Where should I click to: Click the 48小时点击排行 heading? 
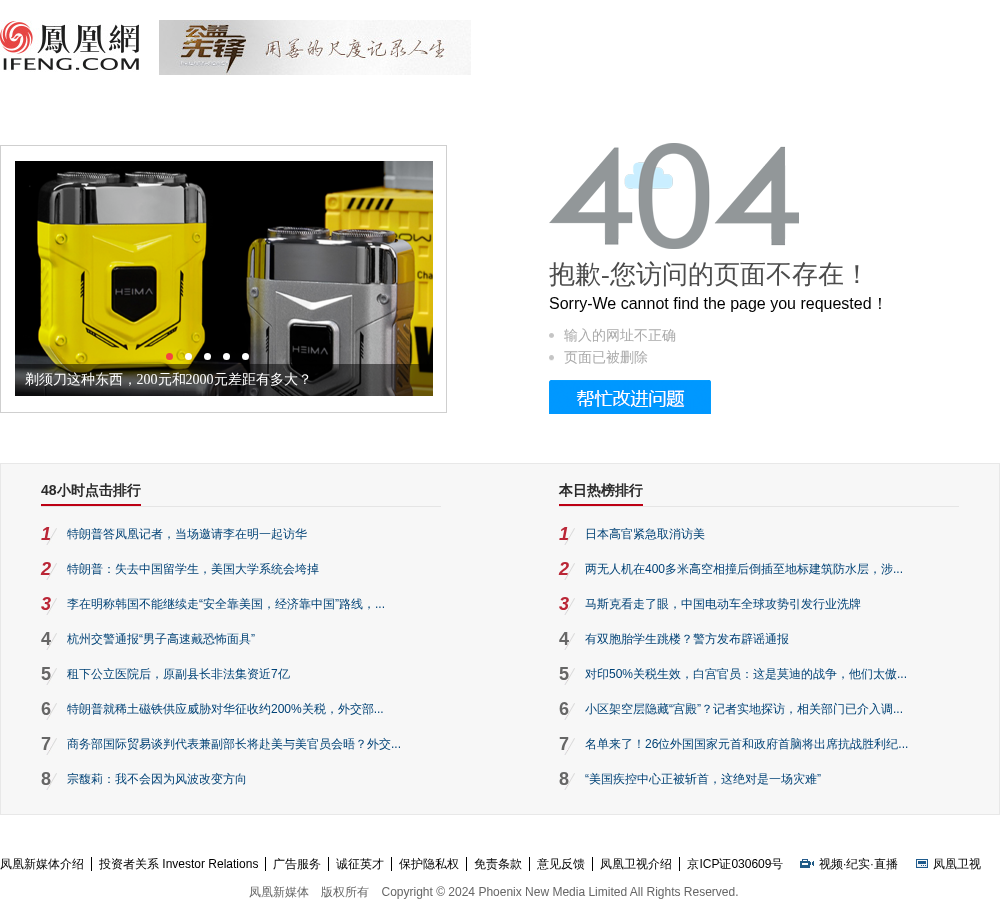(x=91, y=490)
